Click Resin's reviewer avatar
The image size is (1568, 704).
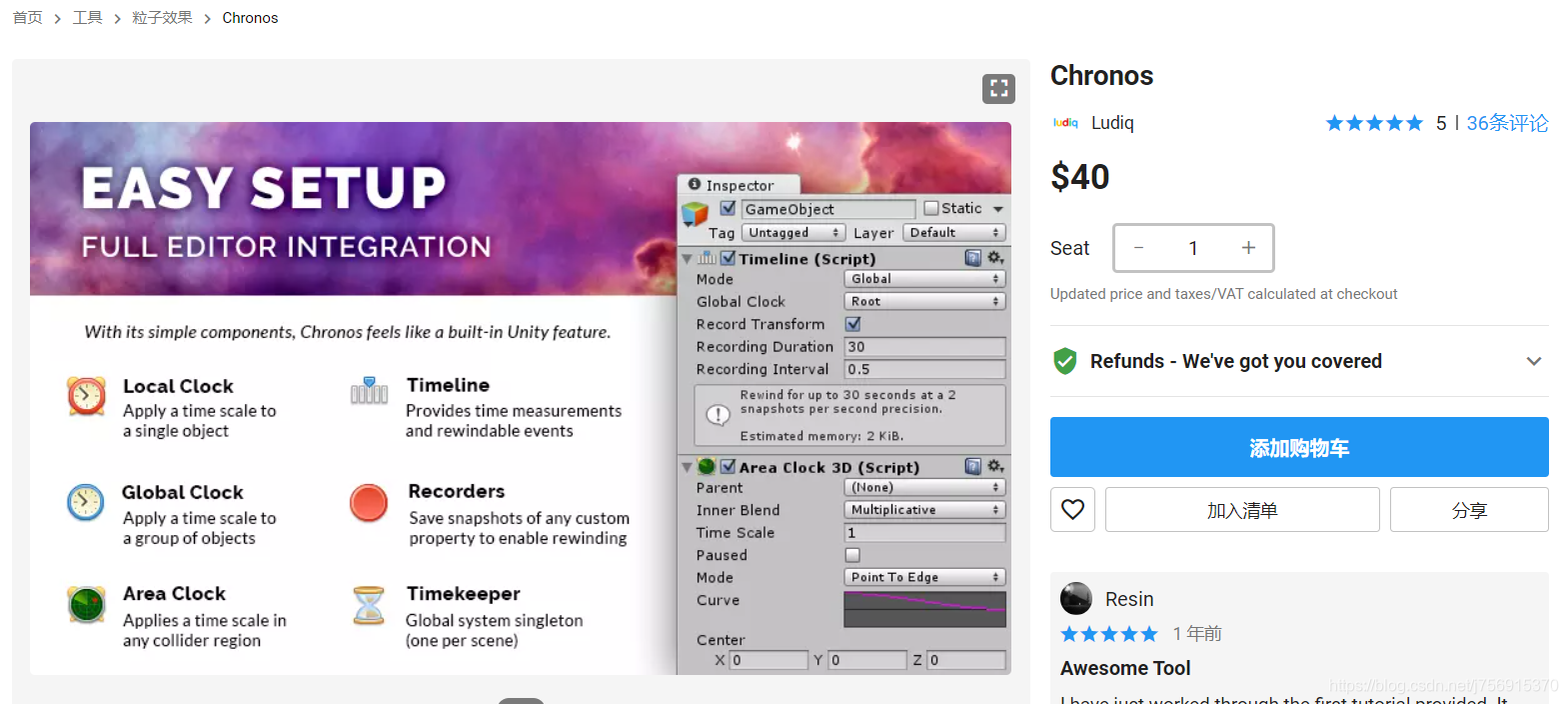click(x=1076, y=598)
